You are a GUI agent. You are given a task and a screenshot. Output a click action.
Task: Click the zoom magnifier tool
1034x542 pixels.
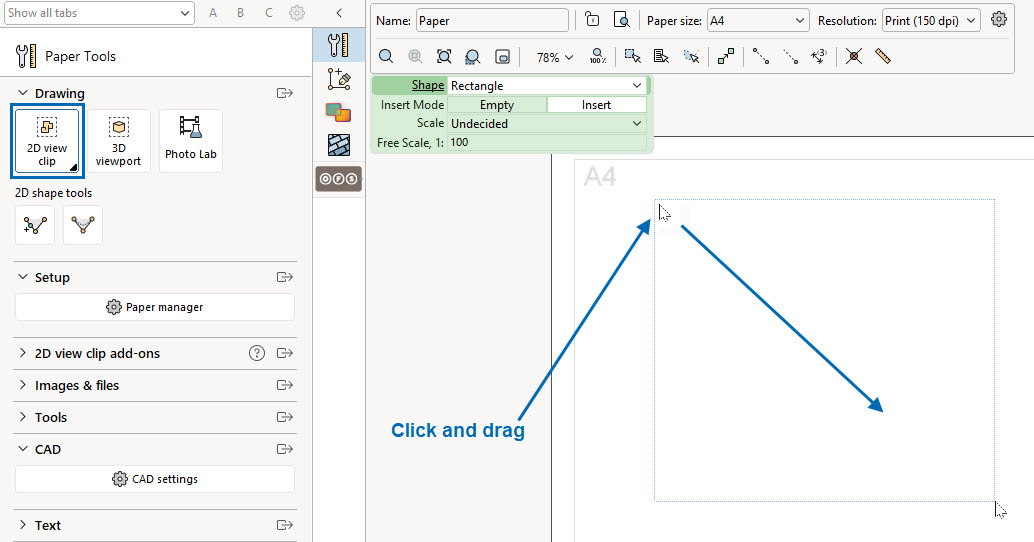(x=386, y=57)
